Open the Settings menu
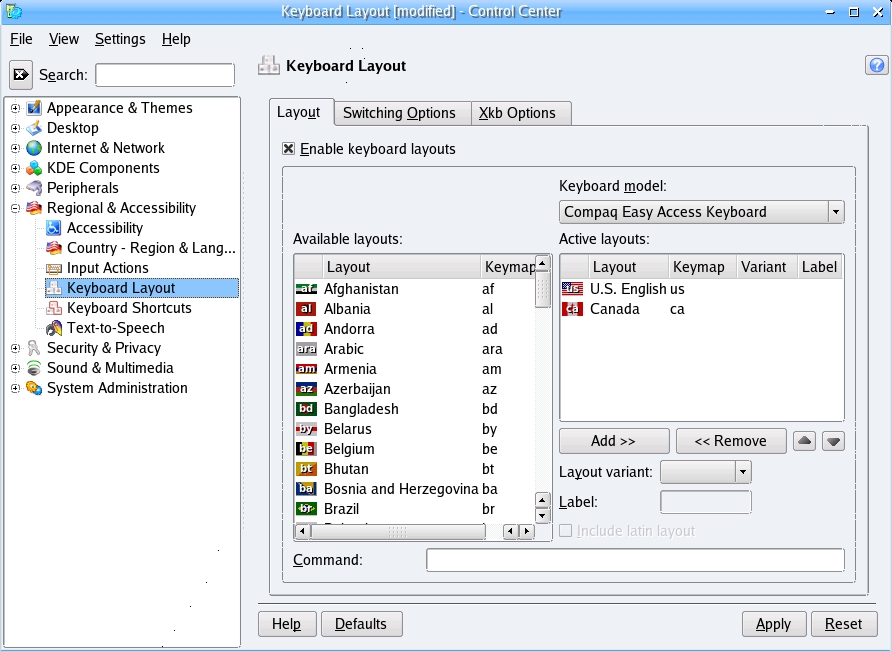The width and height of the screenshot is (892, 652). [120, 39]
